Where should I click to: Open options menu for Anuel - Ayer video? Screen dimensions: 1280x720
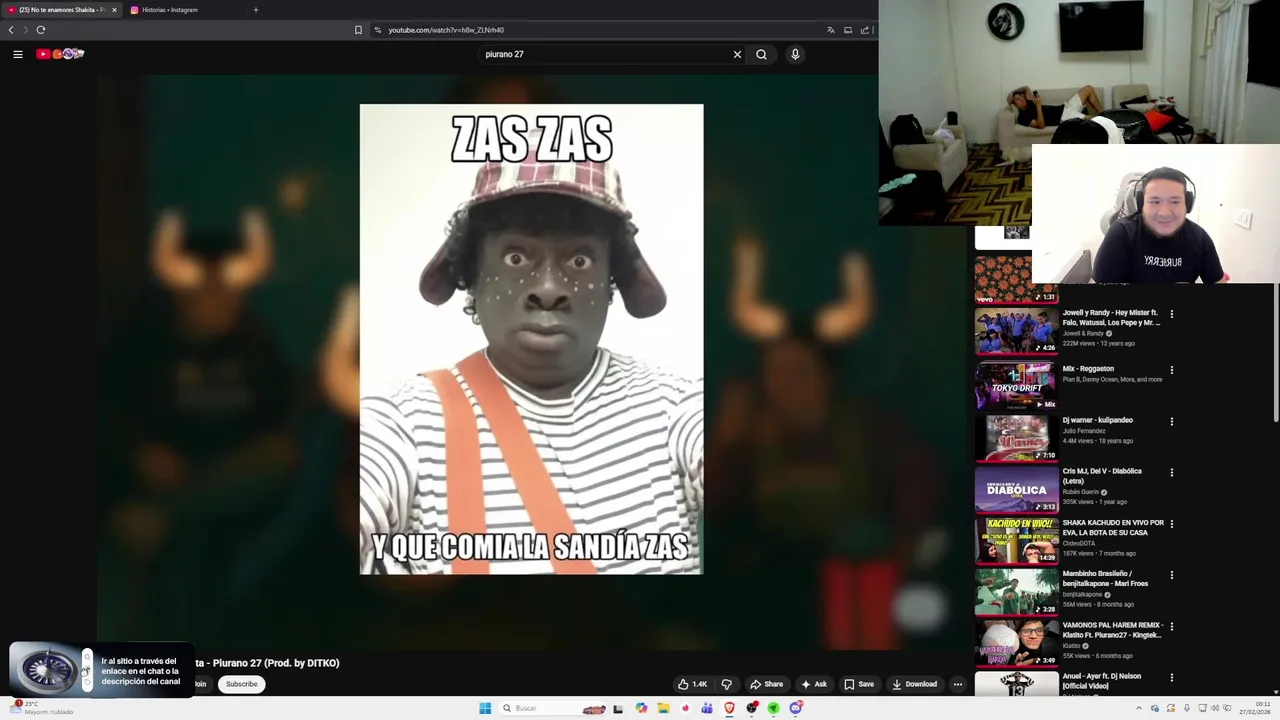coord(1172,678)
